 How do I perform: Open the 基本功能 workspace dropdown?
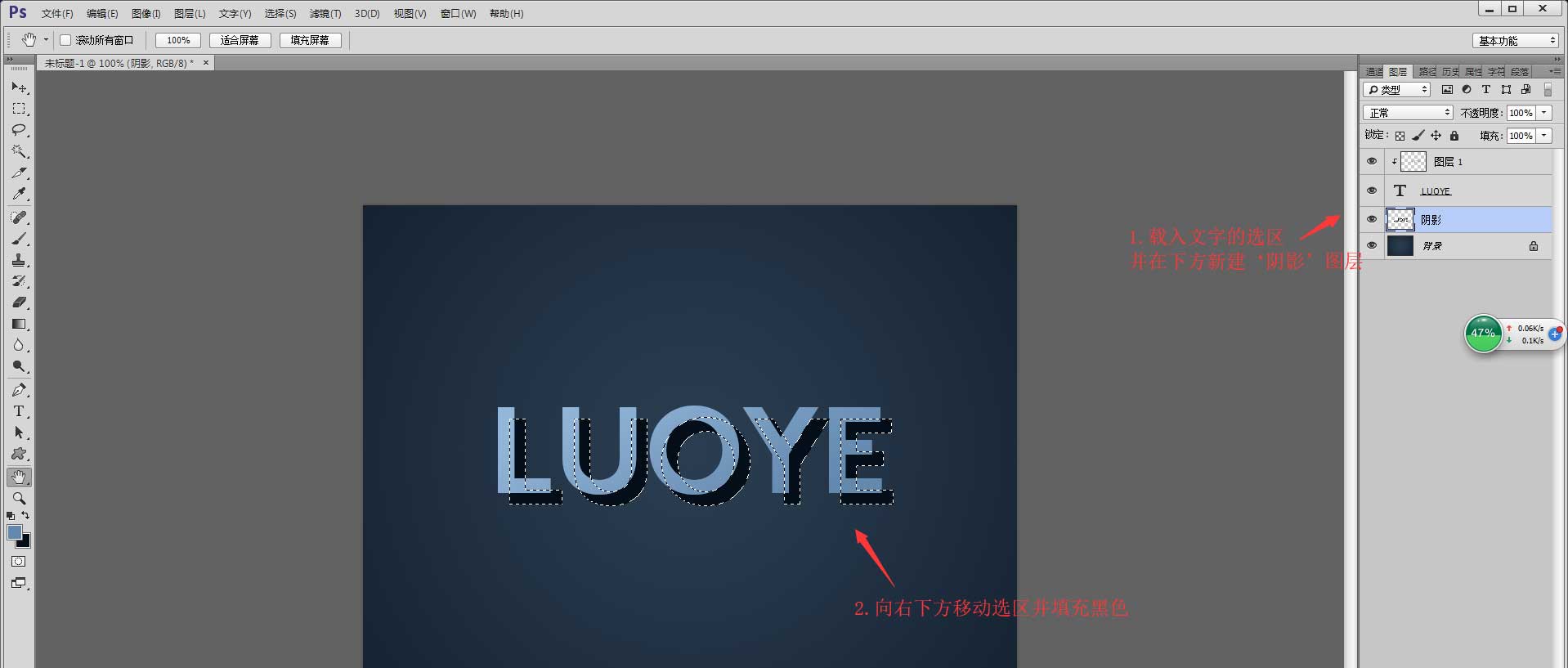pyautogui.click(x=1516, y=41)
